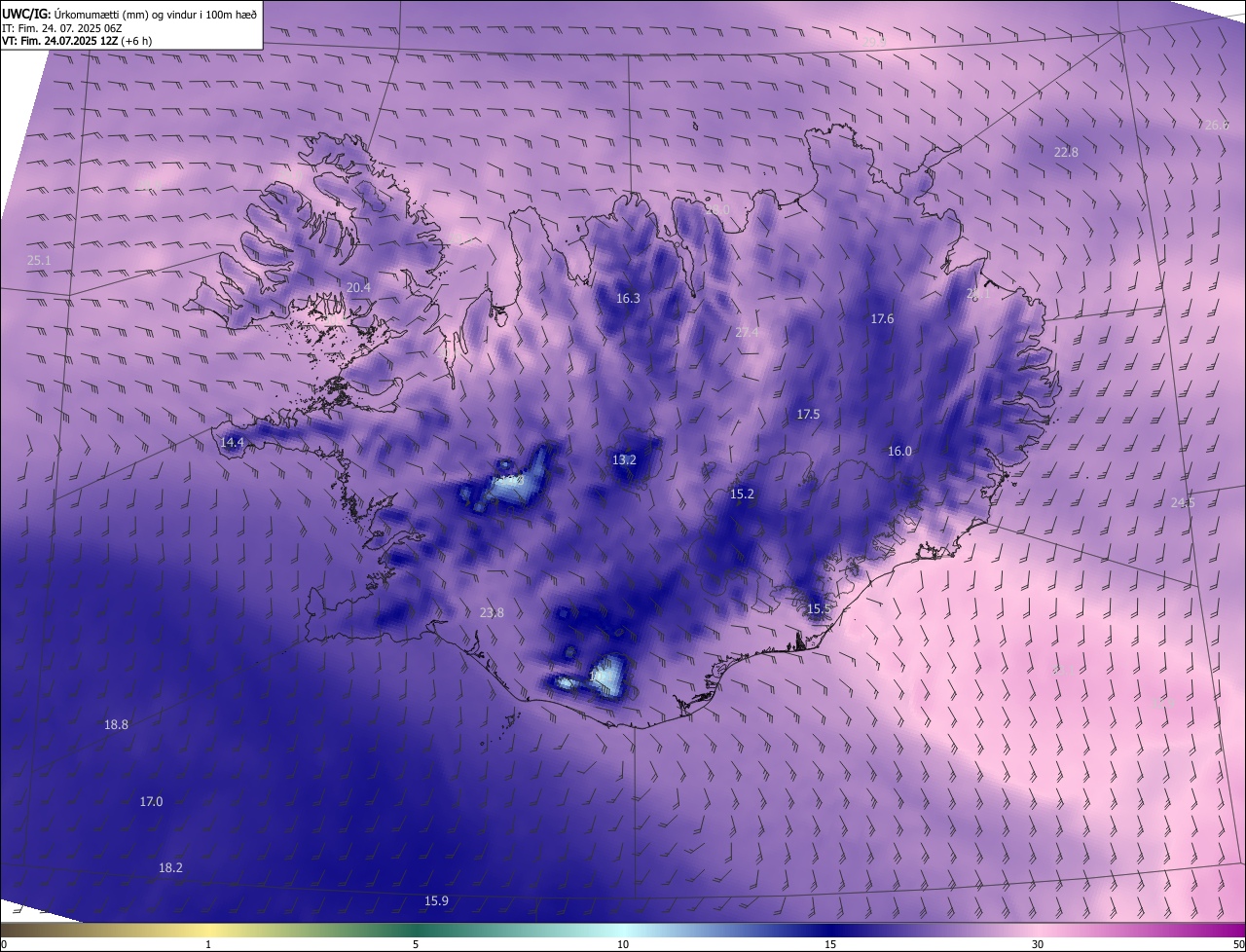Click the 27.4 value label on the map
The height and width of the screenshot is (952, 1246).
click(x=747, y=332)
